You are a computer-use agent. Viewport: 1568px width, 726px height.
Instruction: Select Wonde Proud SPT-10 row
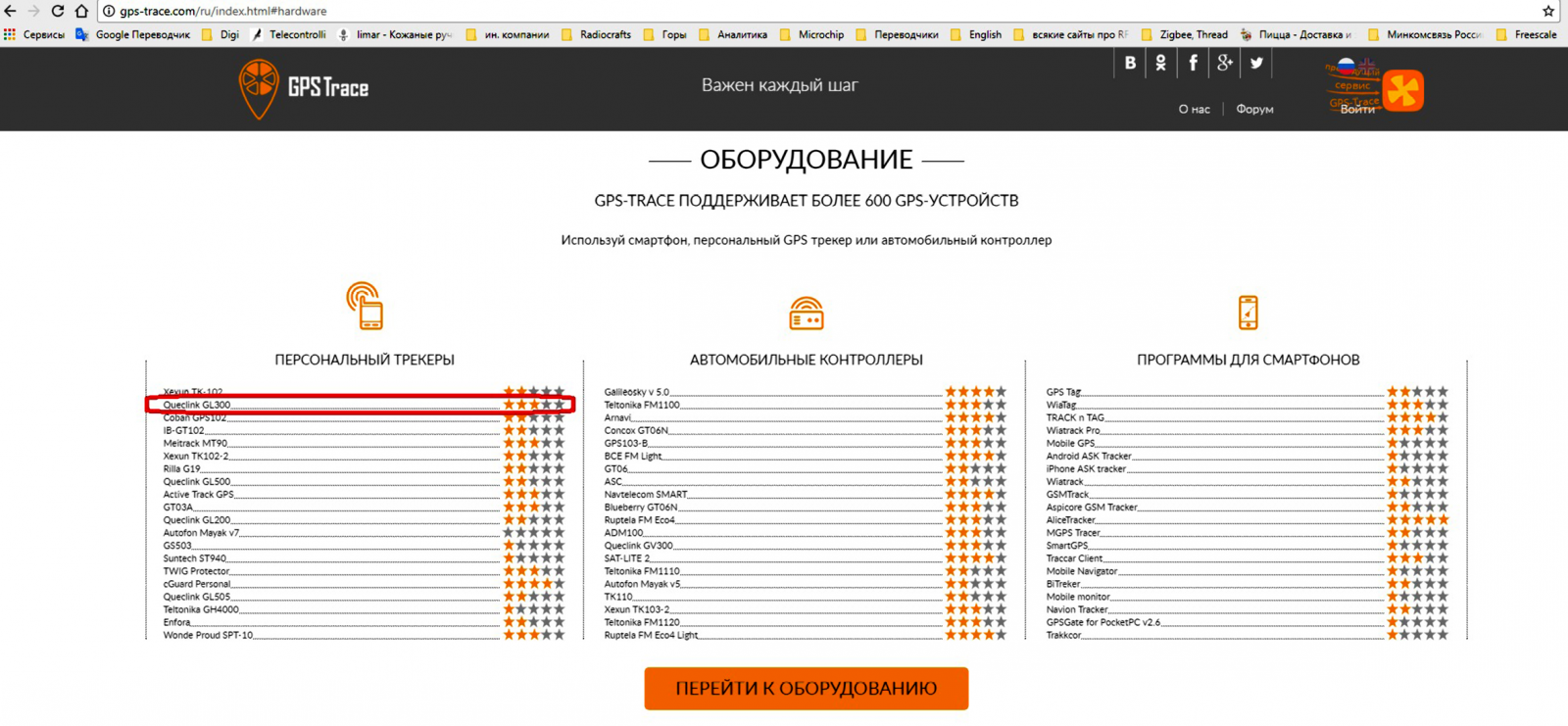(364, 635)
